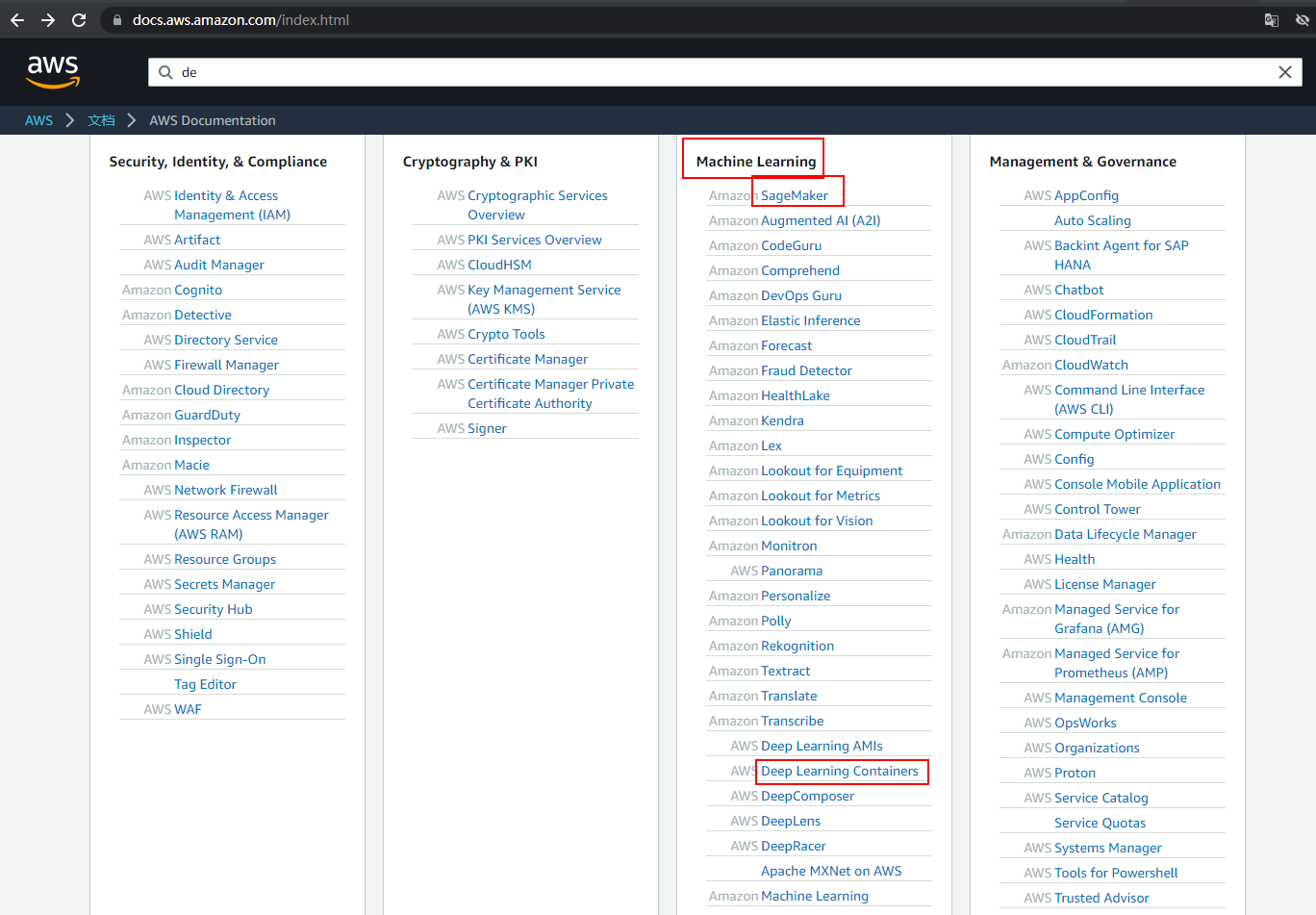Select AWS Documentation in the breadcrumb
Screen dimensions: 1316x915
[213, 120]
